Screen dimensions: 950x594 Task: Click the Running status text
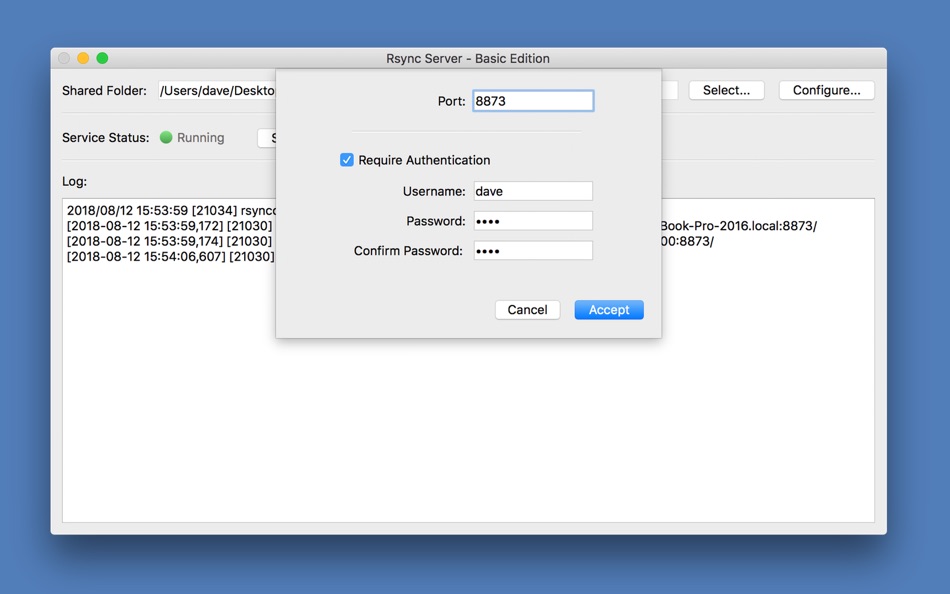point(201,138)
